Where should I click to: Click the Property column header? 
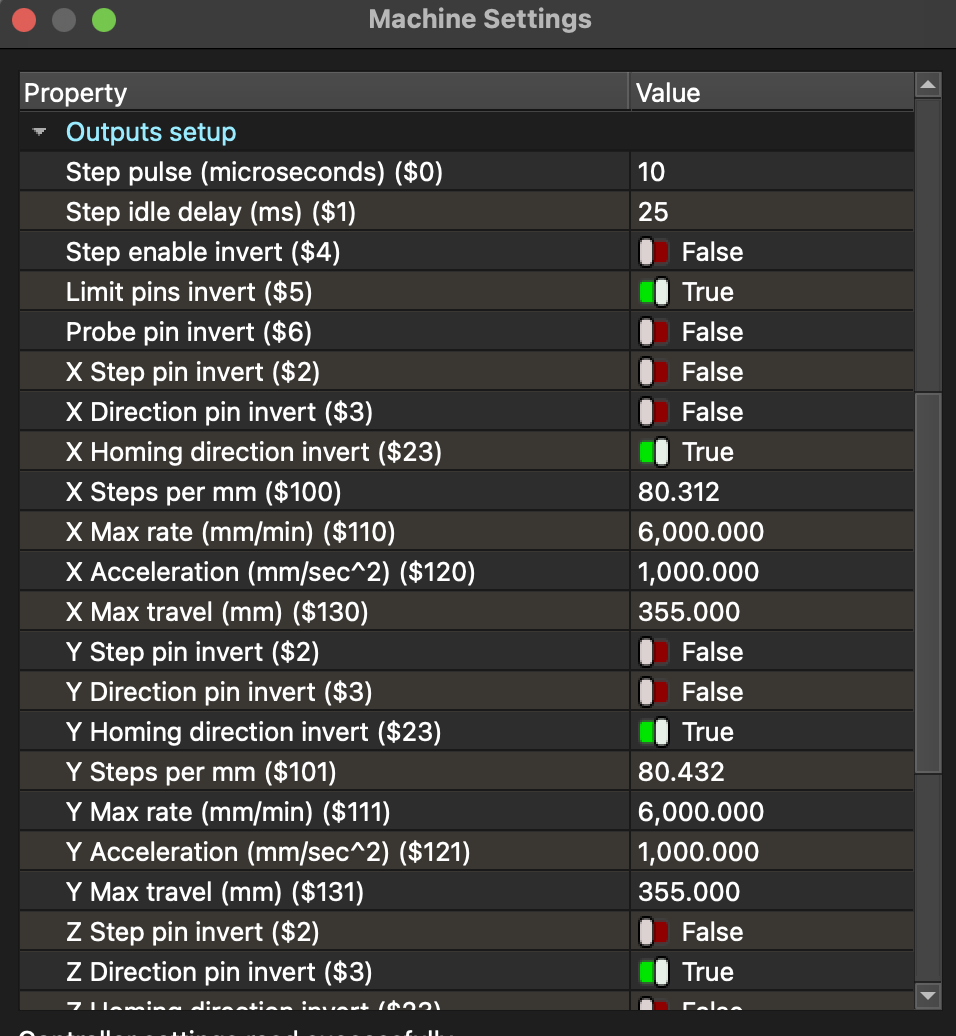coord(324,93)
